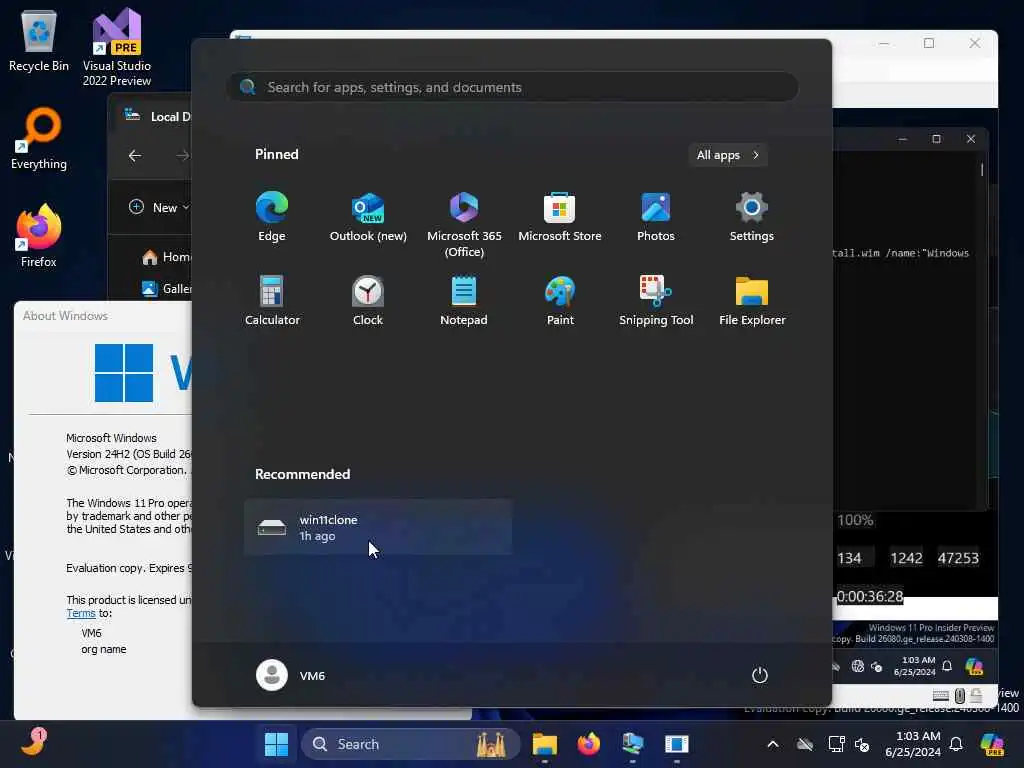Open the notification bell on taskbar
Viewport: 1024px width, 768px height.
pos(956,744)
